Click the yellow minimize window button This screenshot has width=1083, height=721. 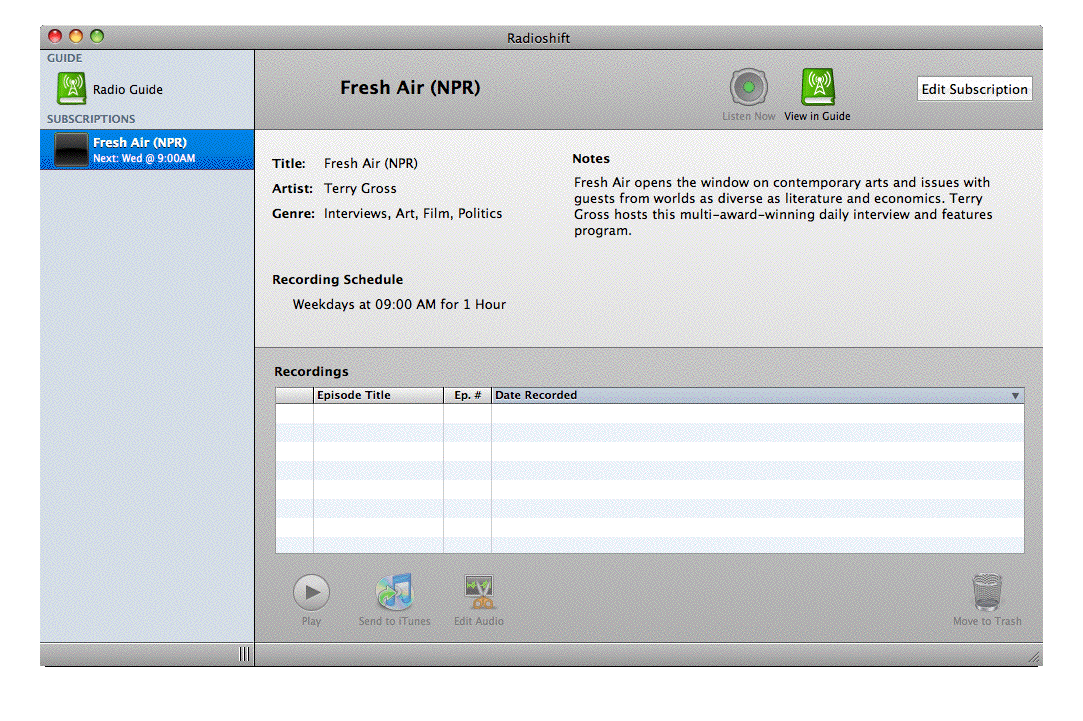pos(76,37)
